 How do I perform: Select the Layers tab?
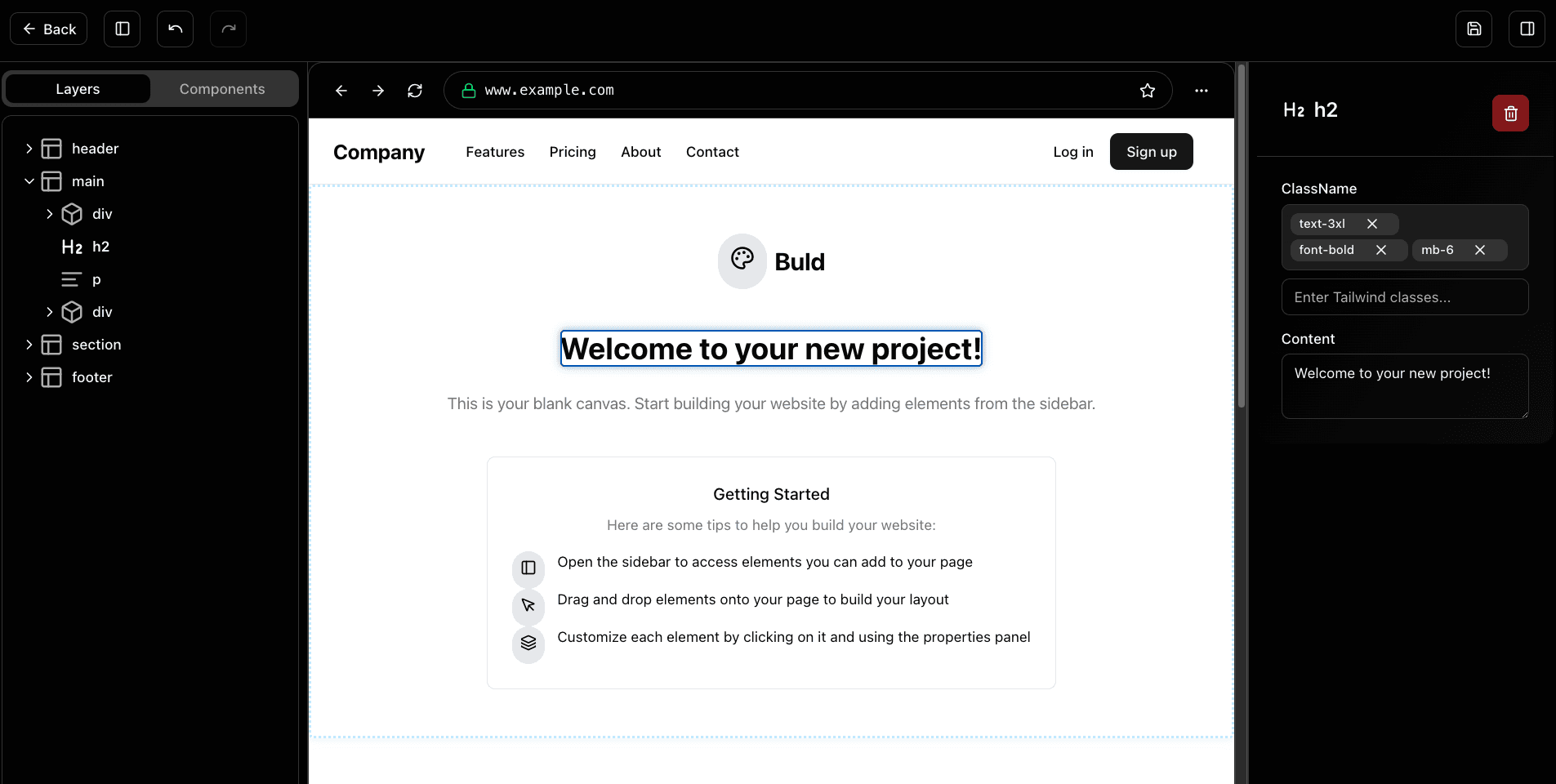[x=78, y=89]
